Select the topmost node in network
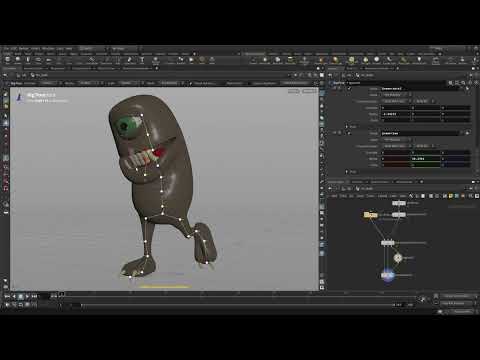The image size is (480, 360). coord(399,203)
